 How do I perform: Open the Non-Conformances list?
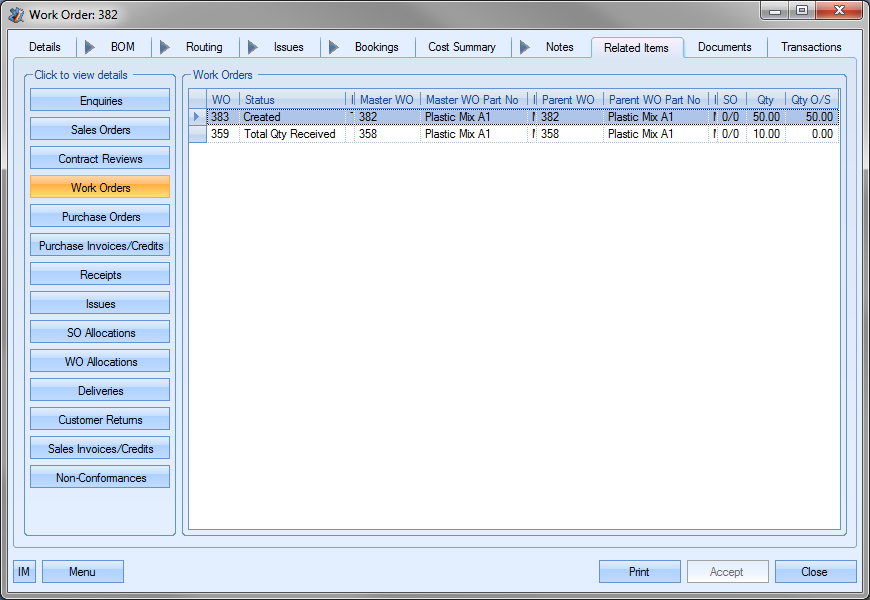click(100, 478)
